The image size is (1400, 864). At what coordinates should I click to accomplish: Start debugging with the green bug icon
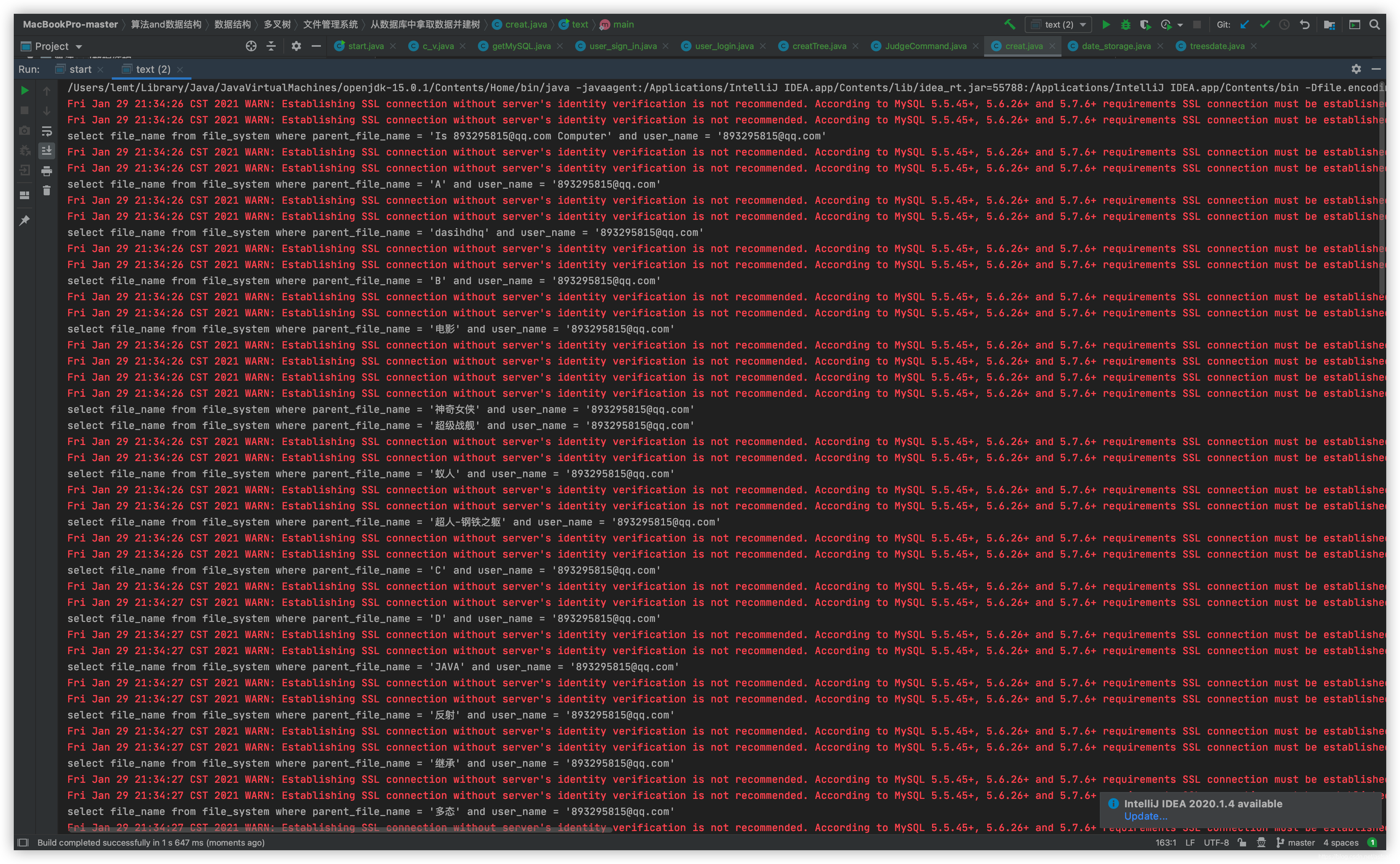pos(1125,25)
